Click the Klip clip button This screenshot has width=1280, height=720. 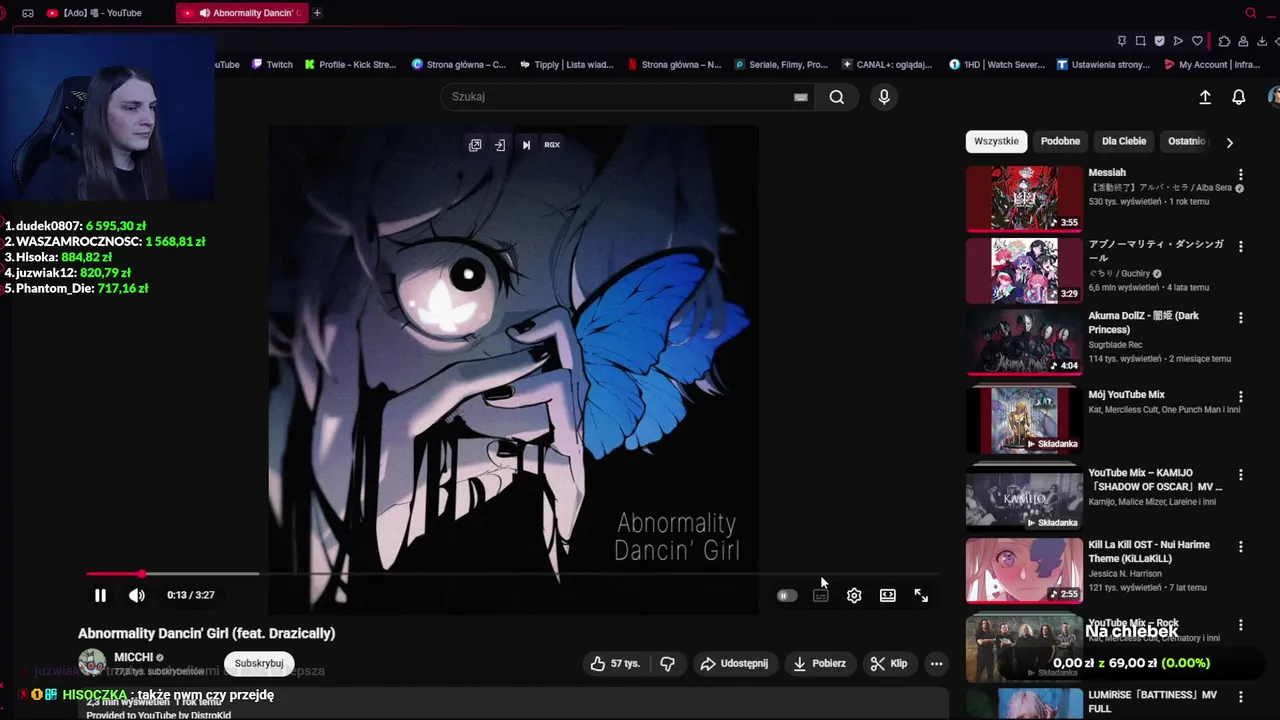tap(889, 663)
